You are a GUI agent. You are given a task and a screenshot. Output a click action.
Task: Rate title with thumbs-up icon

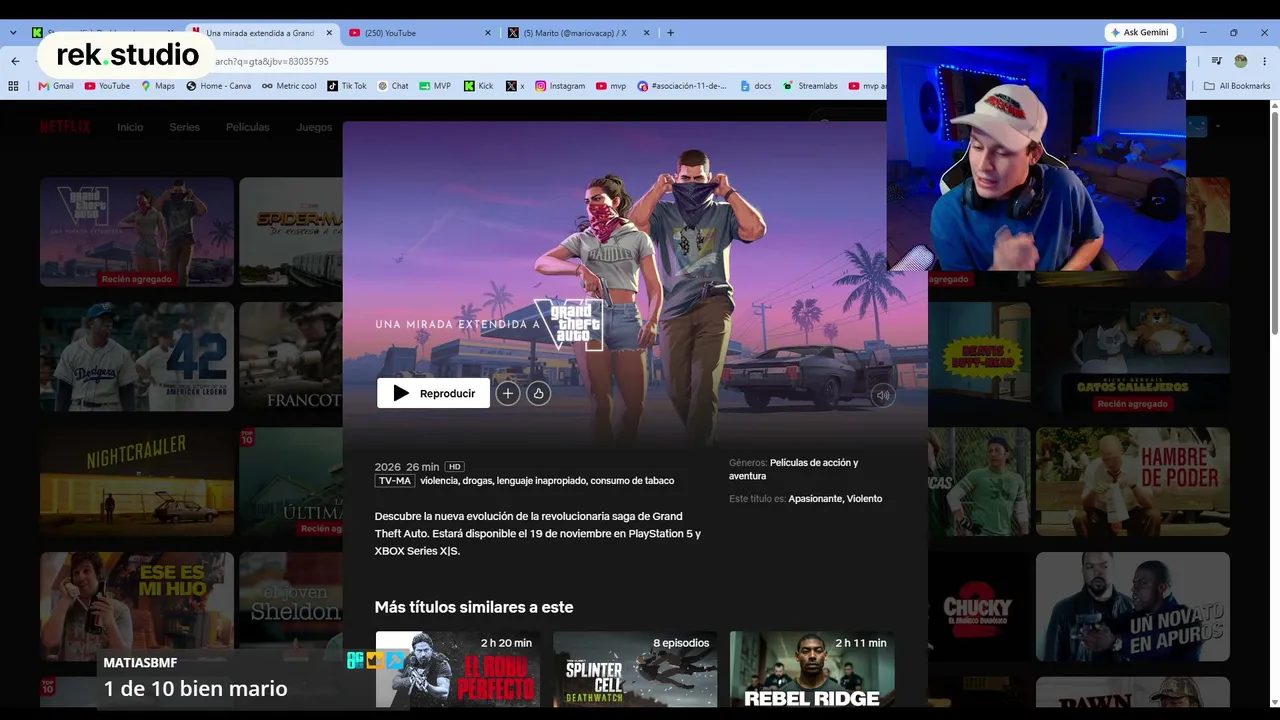pos(539,393)
